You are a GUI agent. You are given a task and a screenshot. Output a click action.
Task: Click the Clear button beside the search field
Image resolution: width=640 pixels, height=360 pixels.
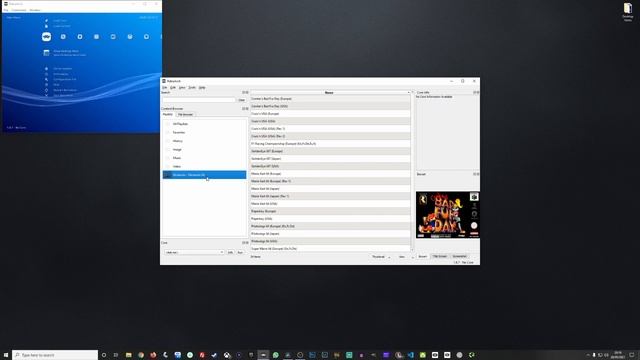(x=242, y=100)
